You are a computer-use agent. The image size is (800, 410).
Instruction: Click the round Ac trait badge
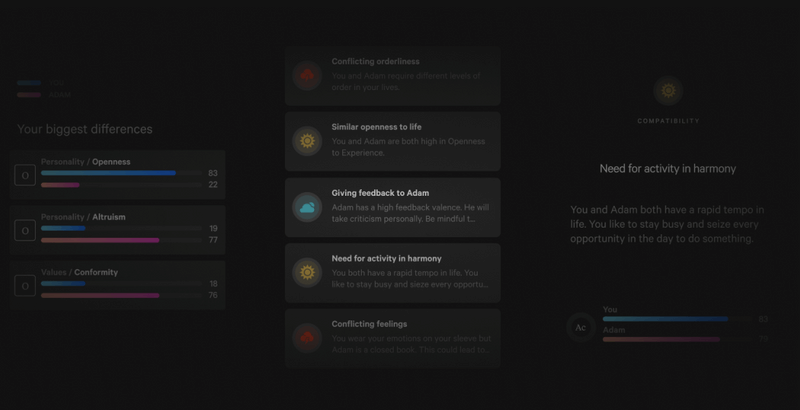point(581,327)
